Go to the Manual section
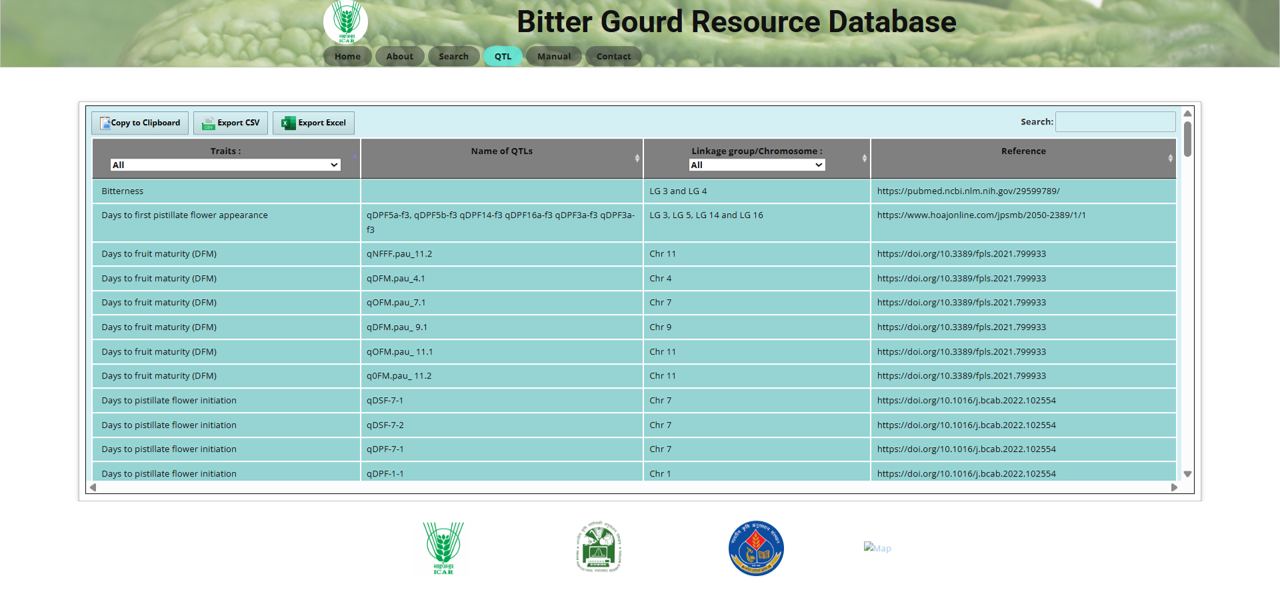 (554, 56)
